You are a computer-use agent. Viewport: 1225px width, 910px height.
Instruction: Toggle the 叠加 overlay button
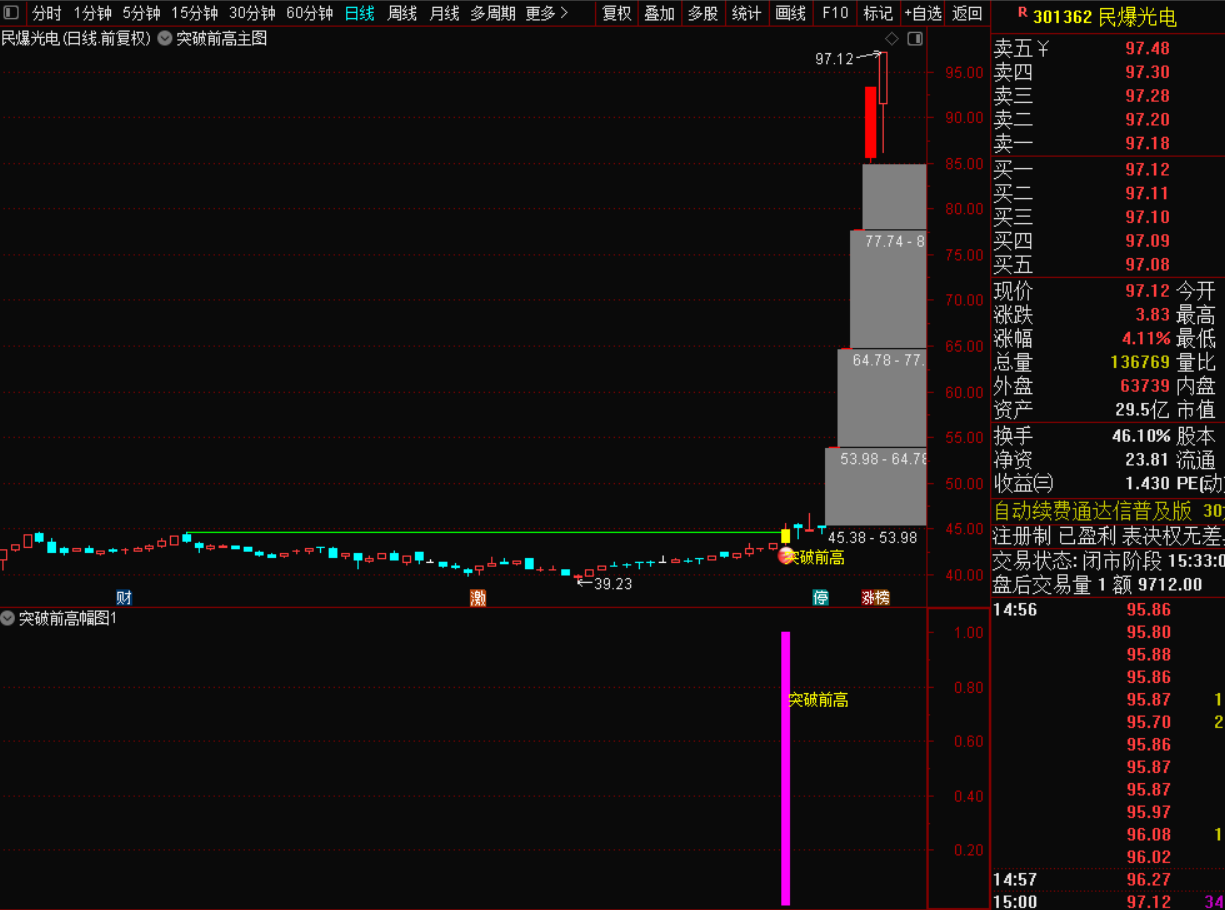pos(659,13)
